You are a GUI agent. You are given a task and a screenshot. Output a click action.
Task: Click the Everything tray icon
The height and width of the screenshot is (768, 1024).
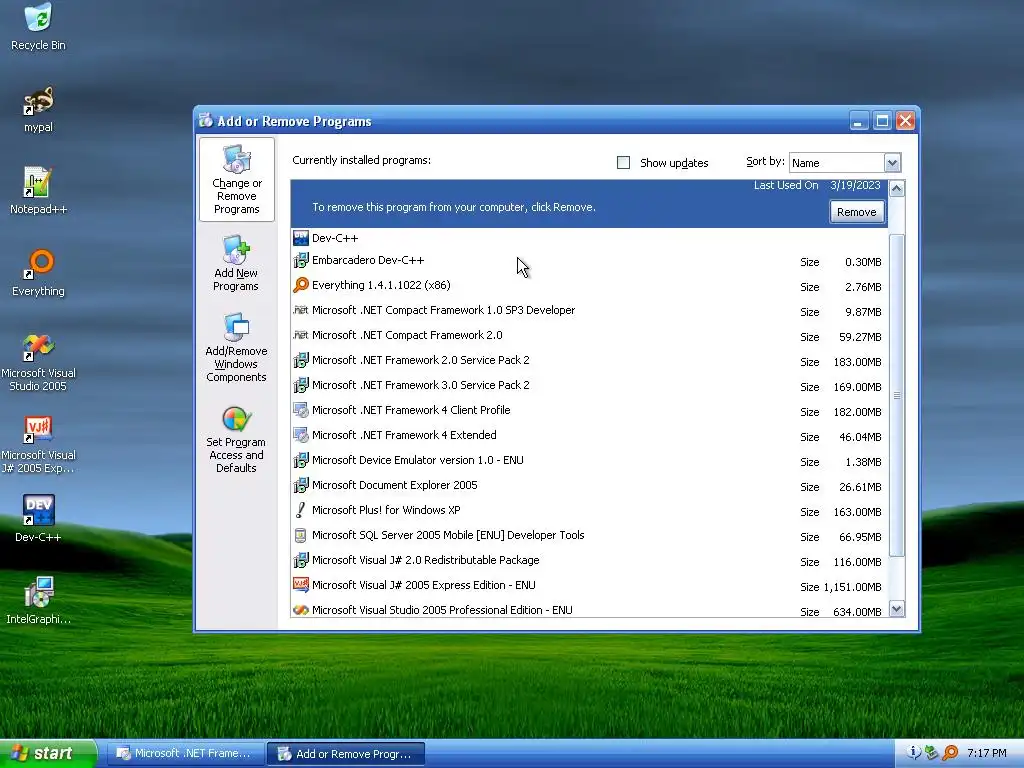click(950, 753)
